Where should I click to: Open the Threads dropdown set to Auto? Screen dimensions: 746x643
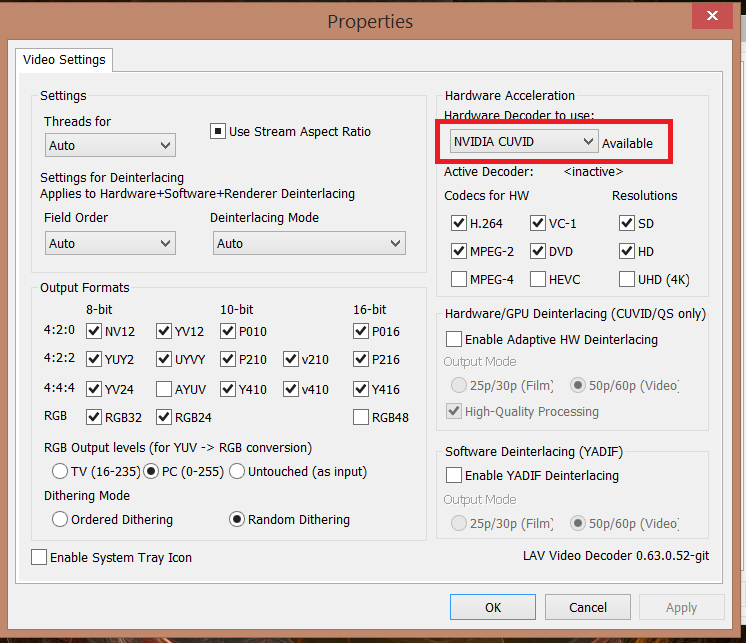[x=110, y=146]
